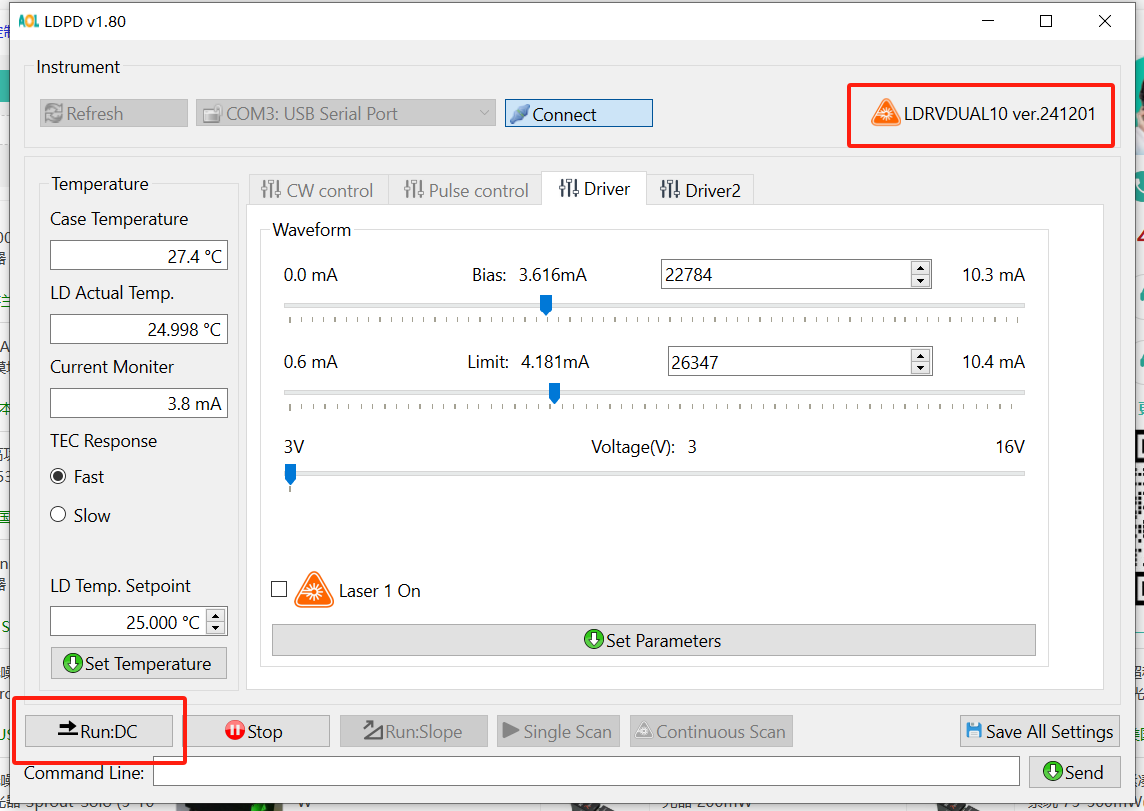Select the Slow TEC response option
The image size is (1144, 811).
tap(58, 515)
